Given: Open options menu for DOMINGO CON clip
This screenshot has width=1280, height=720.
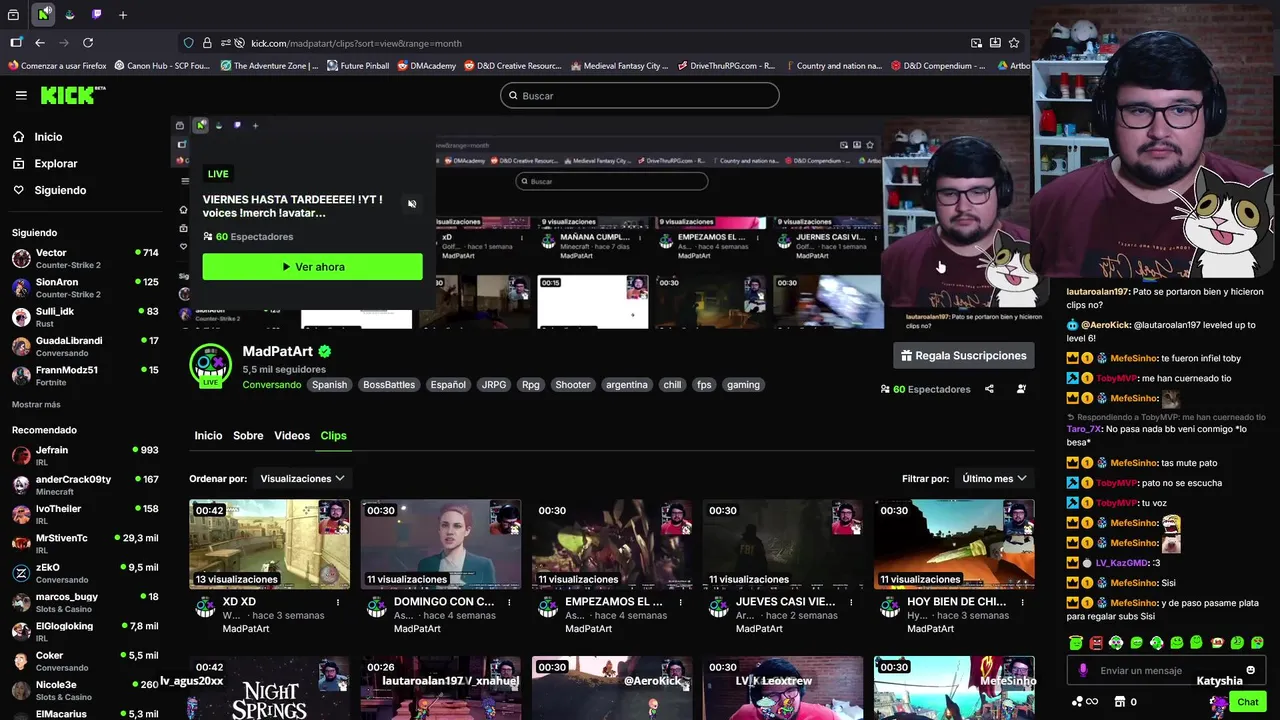Looking at the screenshot, I should pos(509,603).
